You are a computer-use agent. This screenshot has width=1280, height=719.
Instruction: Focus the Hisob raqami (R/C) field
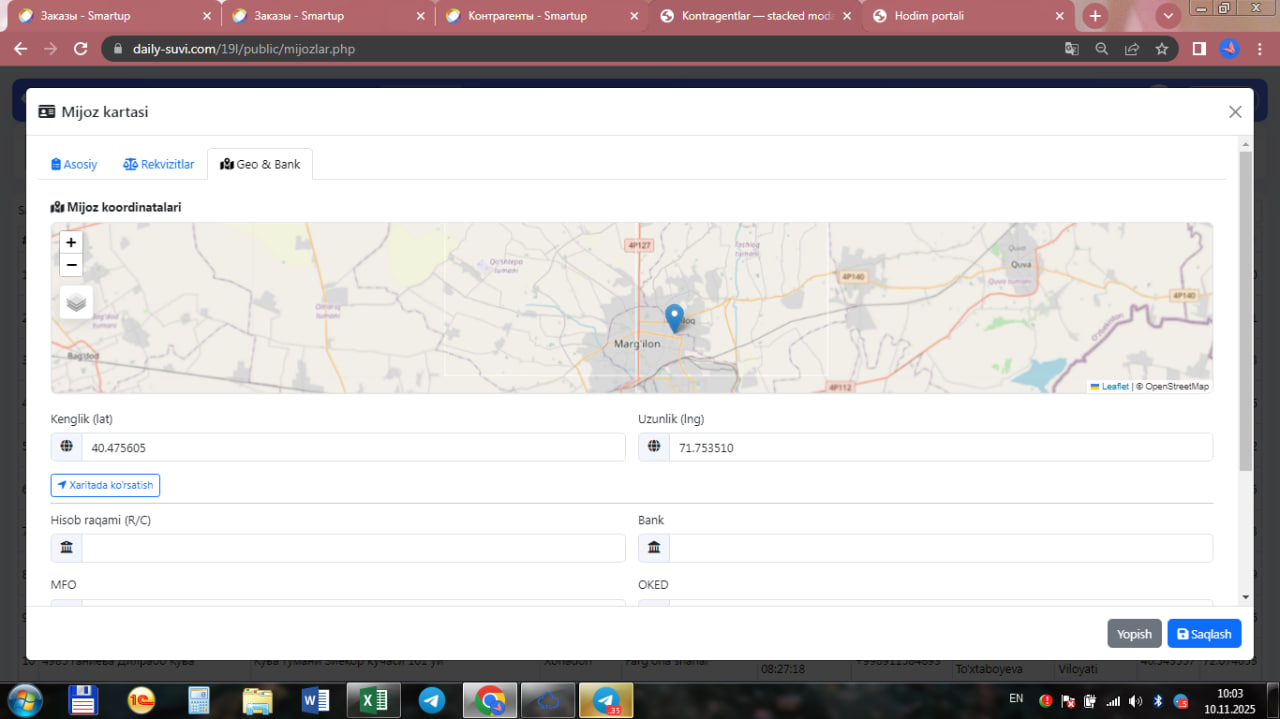point(352,548)
